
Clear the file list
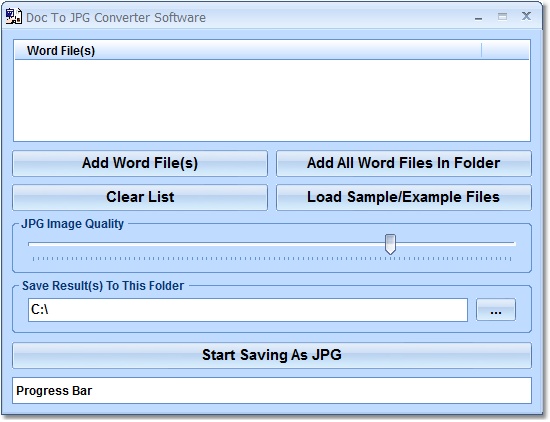140,197
